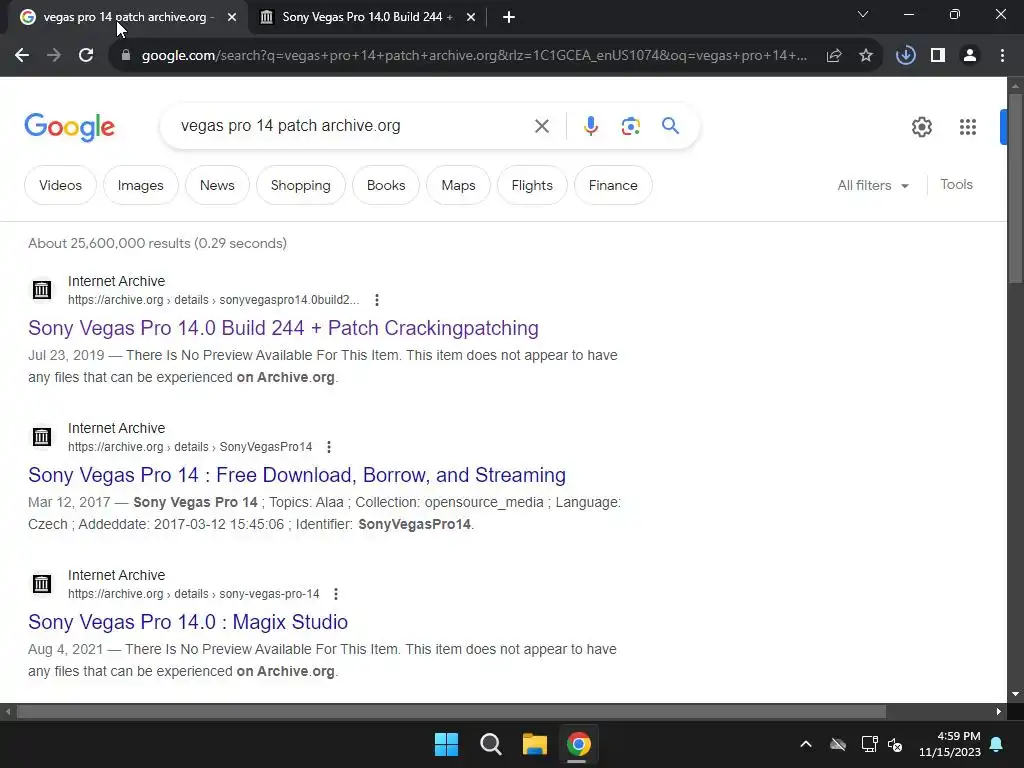Open Sony Vegas Pro 14.0 : Magix Studio link
Image resolution: width=1024 pixels, height=768 pixels.
188,622
